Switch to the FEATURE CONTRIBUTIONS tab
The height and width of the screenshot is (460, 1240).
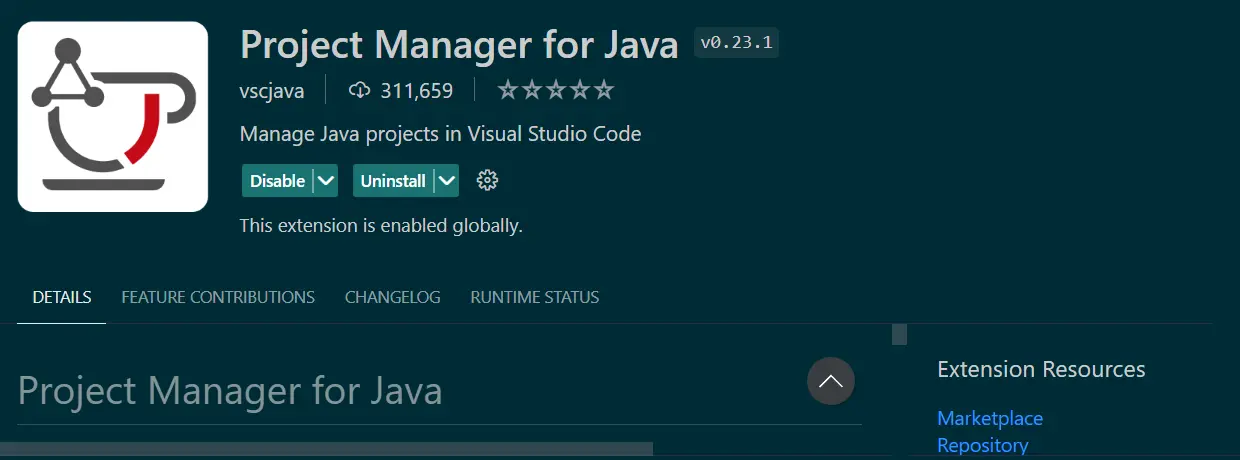(218, 297)
